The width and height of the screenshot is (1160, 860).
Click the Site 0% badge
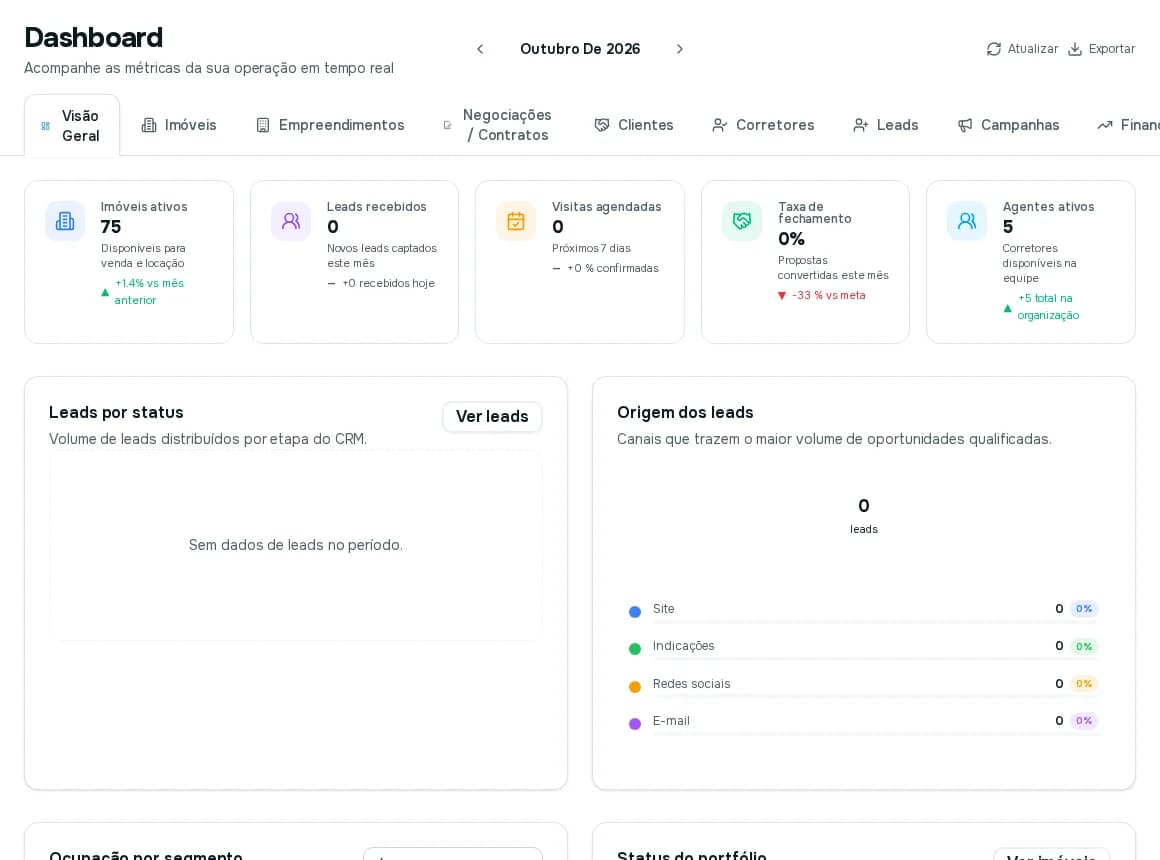click(1084, 609)
